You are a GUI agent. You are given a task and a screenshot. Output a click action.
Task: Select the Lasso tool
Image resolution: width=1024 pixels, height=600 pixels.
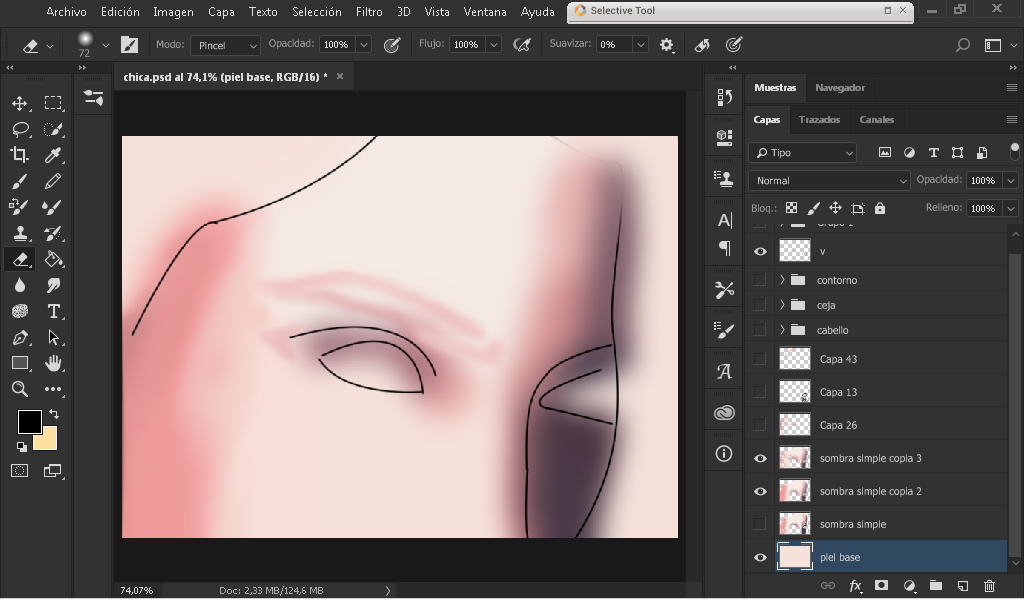tap(19, 129)
